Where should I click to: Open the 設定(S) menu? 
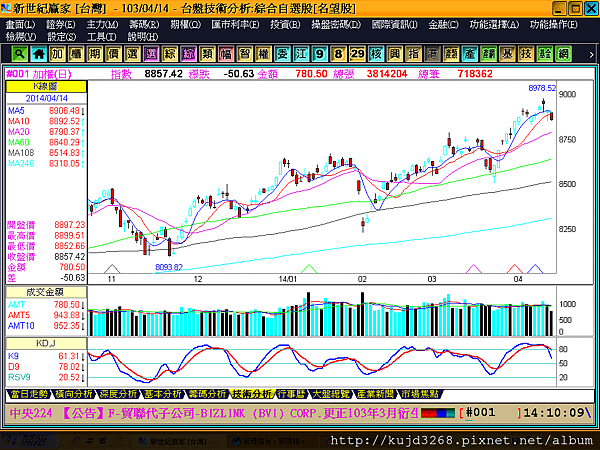[x=61, y=37]
